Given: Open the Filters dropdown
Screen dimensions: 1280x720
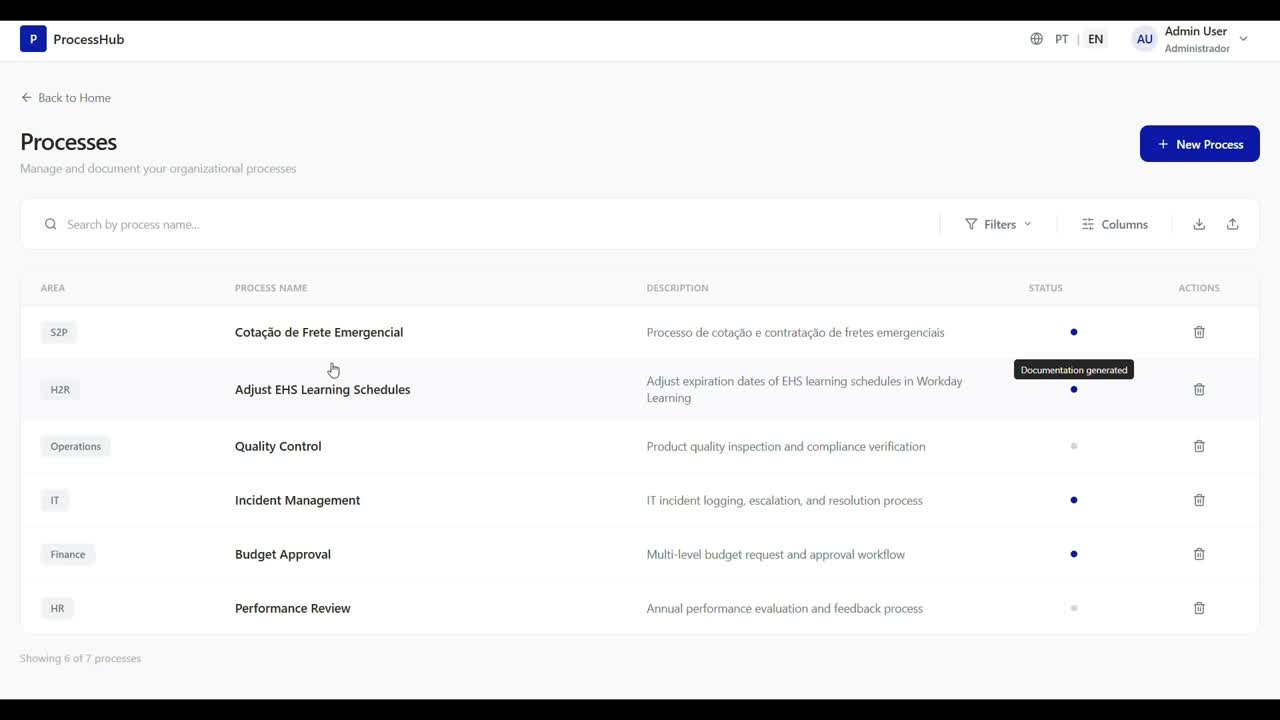Looking at the screenshot, I should (998, 224).
